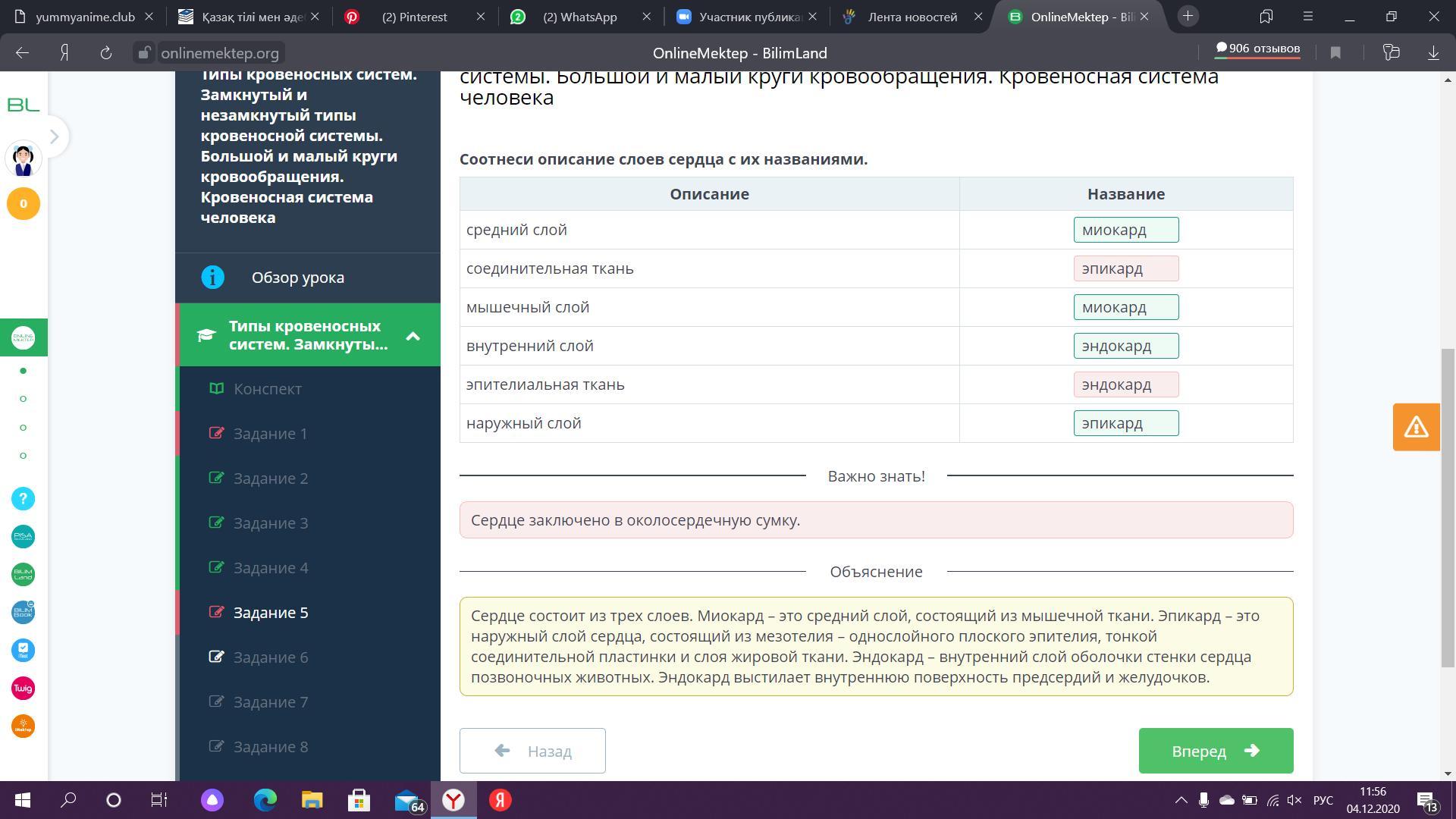
Task: Click the onlinemektep.org address field
Action: 220,53
